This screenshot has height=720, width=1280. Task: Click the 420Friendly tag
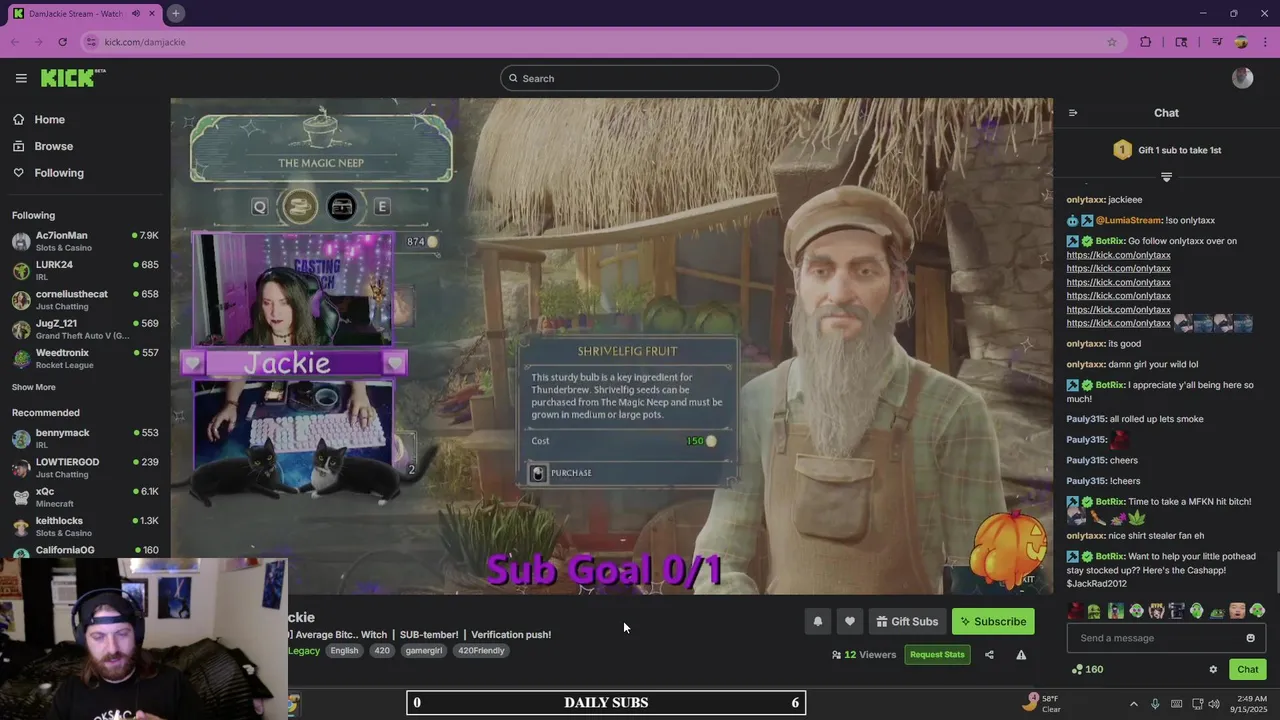(482, 651)
